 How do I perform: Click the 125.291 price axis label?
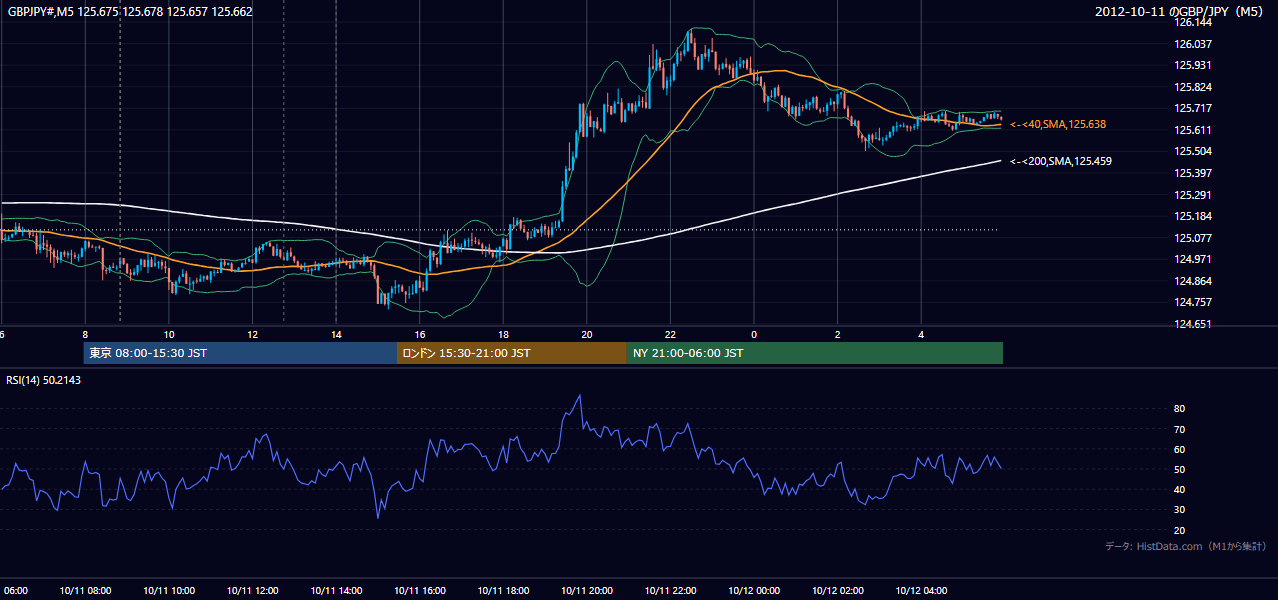[1194, 195]
